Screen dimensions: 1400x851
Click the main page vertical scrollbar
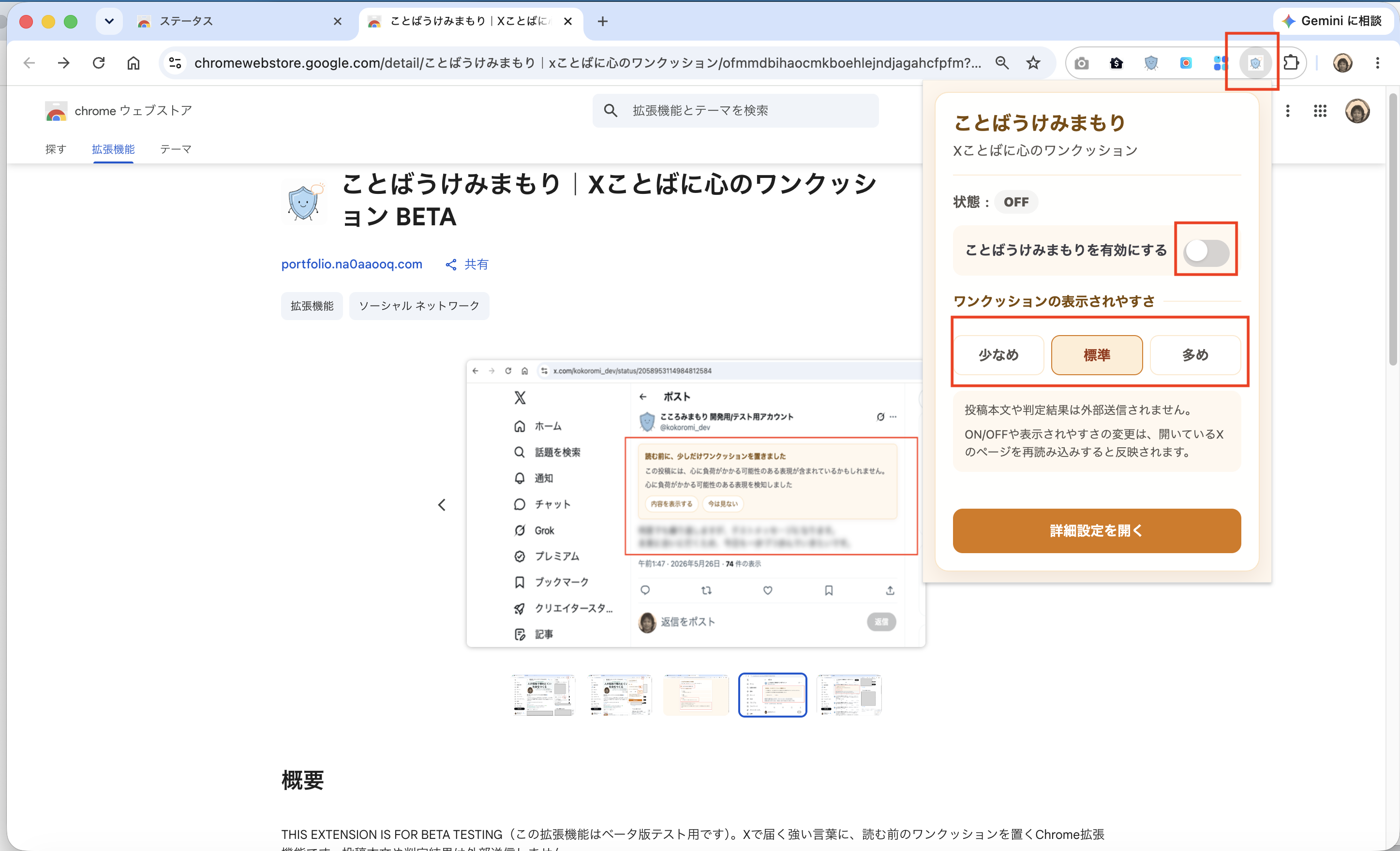point(1393,230)
